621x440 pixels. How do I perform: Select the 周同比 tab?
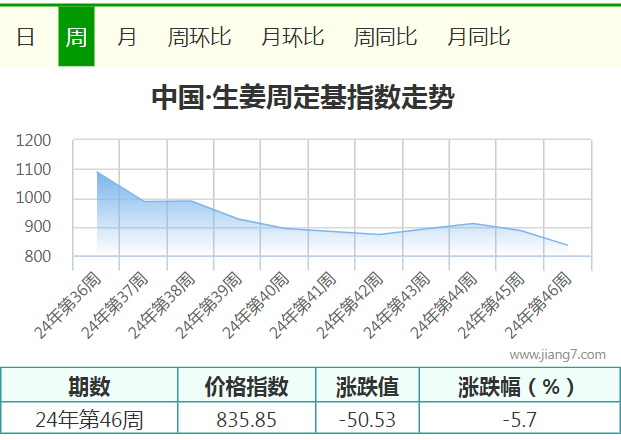(x=385, y=37)
